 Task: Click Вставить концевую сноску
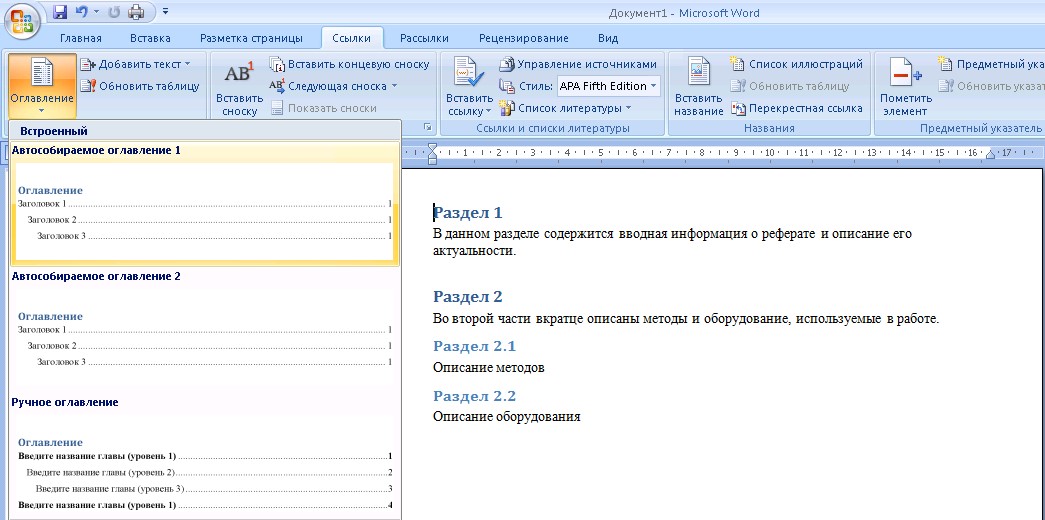click(x=349, y=64)
